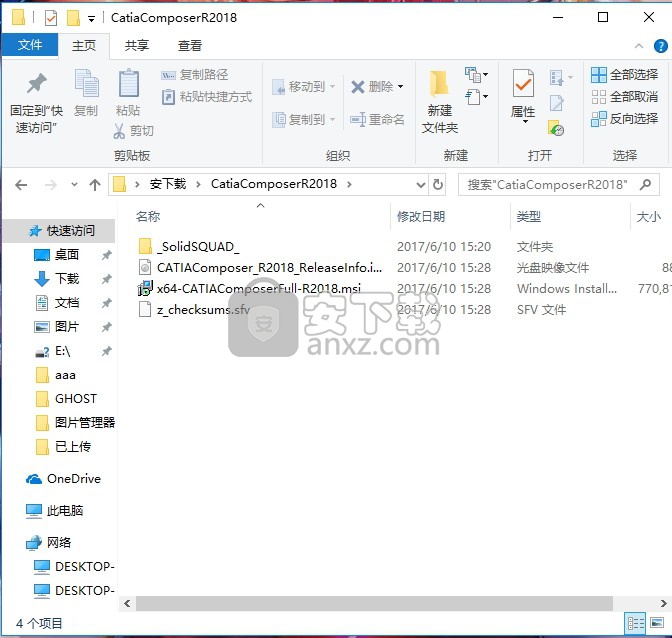Refresh the current folder view
This screenshot has width=672, height=638.
click(x=438, y=185)
